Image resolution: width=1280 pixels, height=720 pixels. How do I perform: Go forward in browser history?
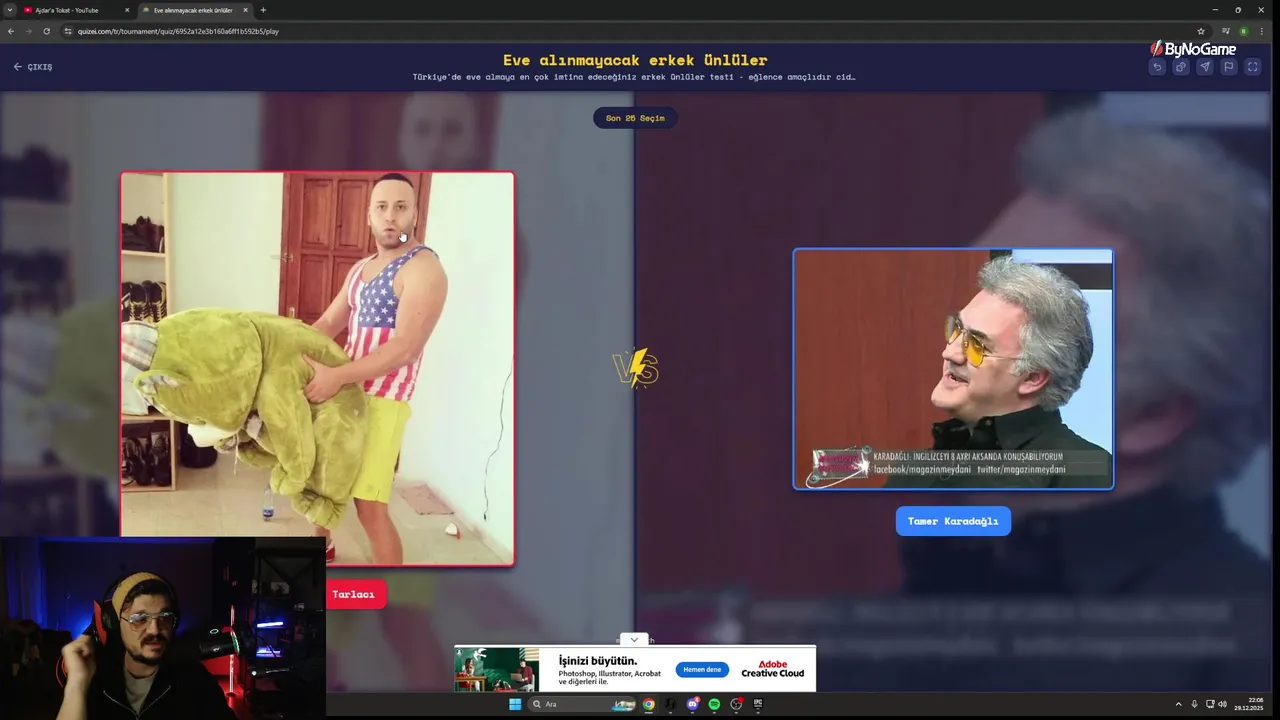coord(28,31)
